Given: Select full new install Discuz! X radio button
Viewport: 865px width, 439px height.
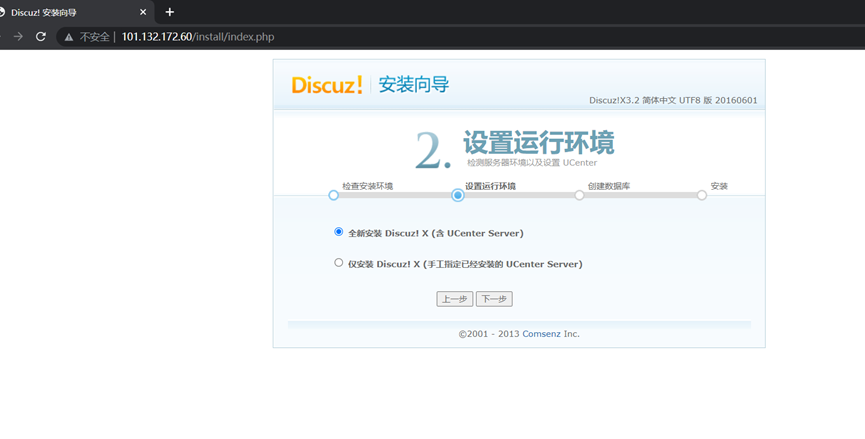Looking at the screenshot, I should tap(339, 232).
